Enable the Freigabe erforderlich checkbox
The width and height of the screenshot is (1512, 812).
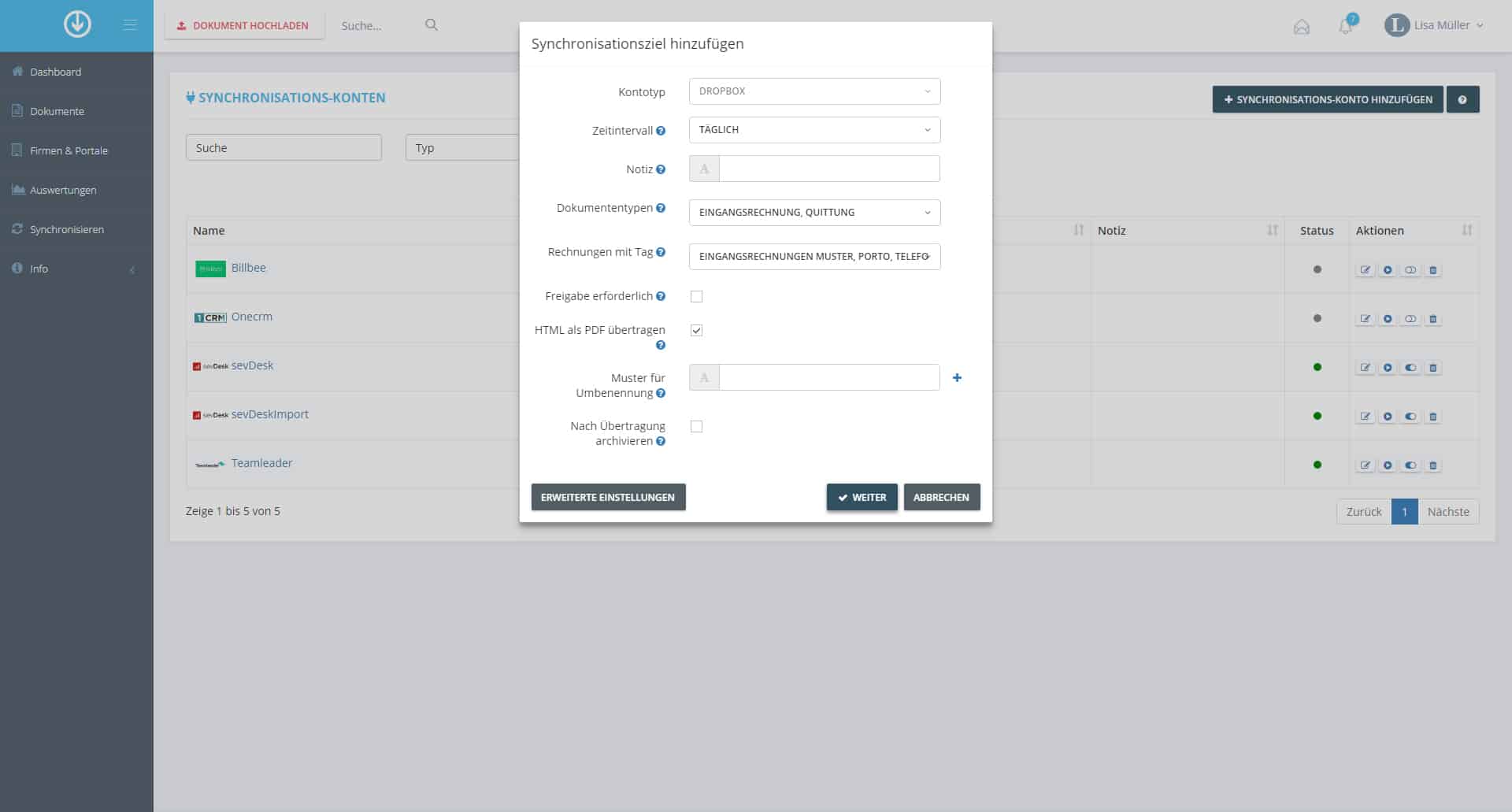pyautogui.click(x=696, y=296)
